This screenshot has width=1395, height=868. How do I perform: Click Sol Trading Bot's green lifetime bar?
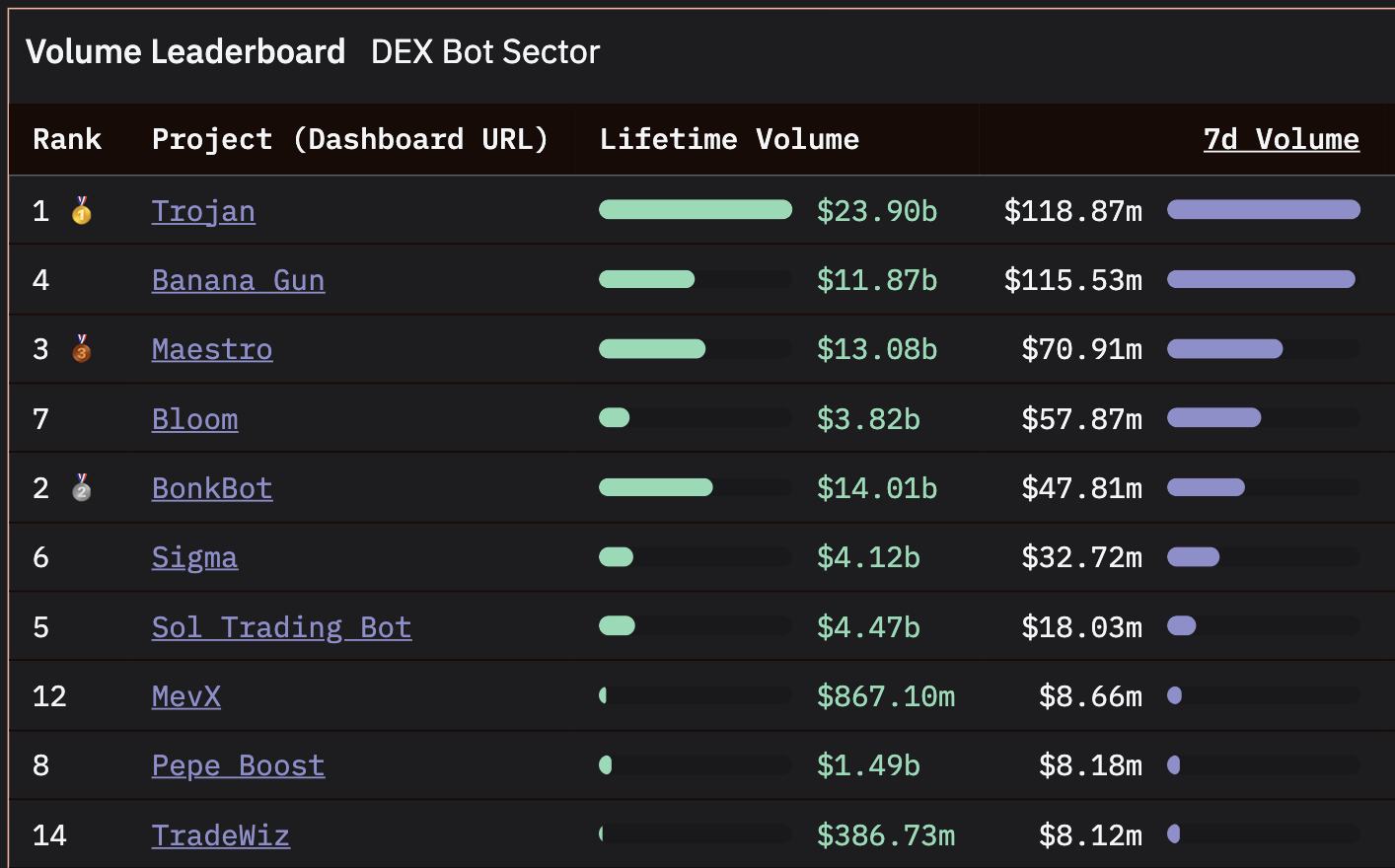point(617,626)
